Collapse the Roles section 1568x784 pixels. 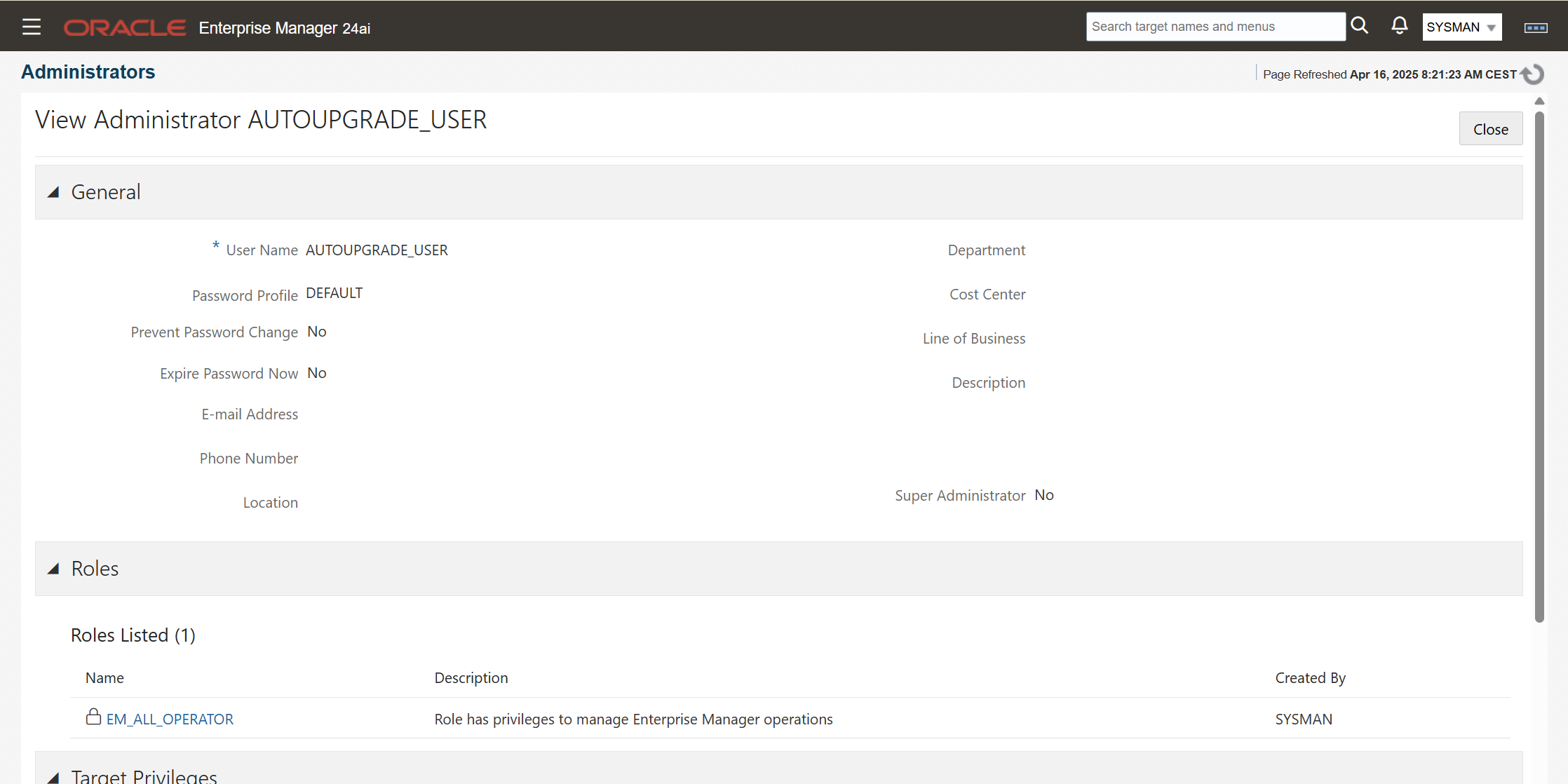coord(54,568)
